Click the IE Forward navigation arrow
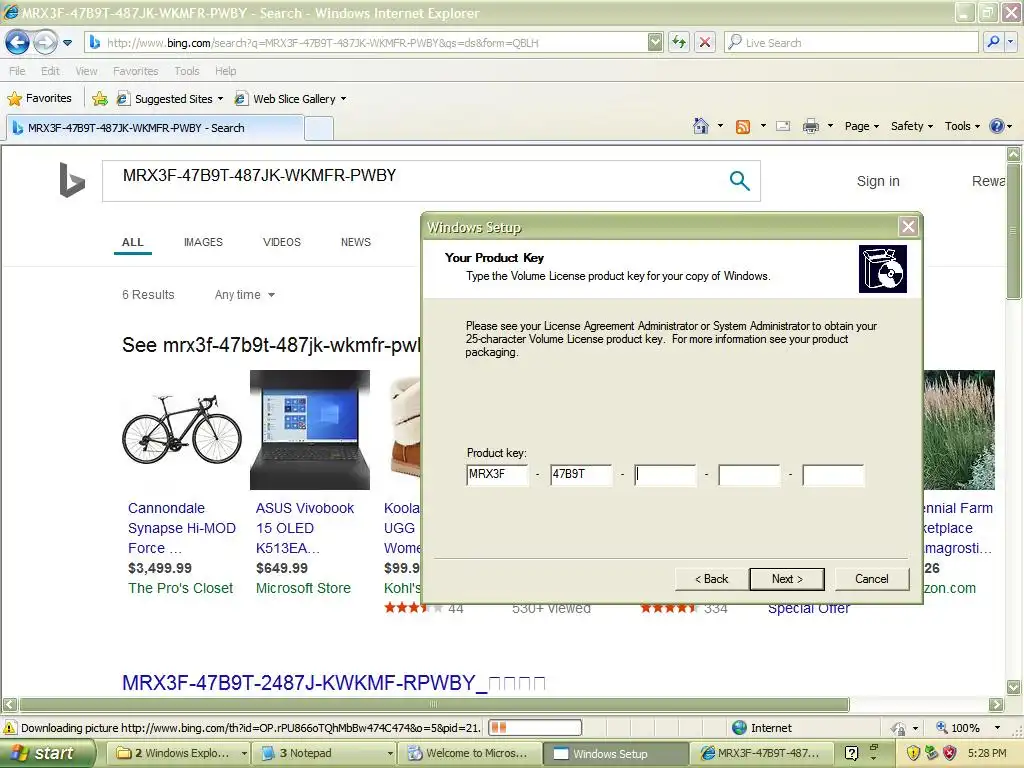 pos(45,43)
